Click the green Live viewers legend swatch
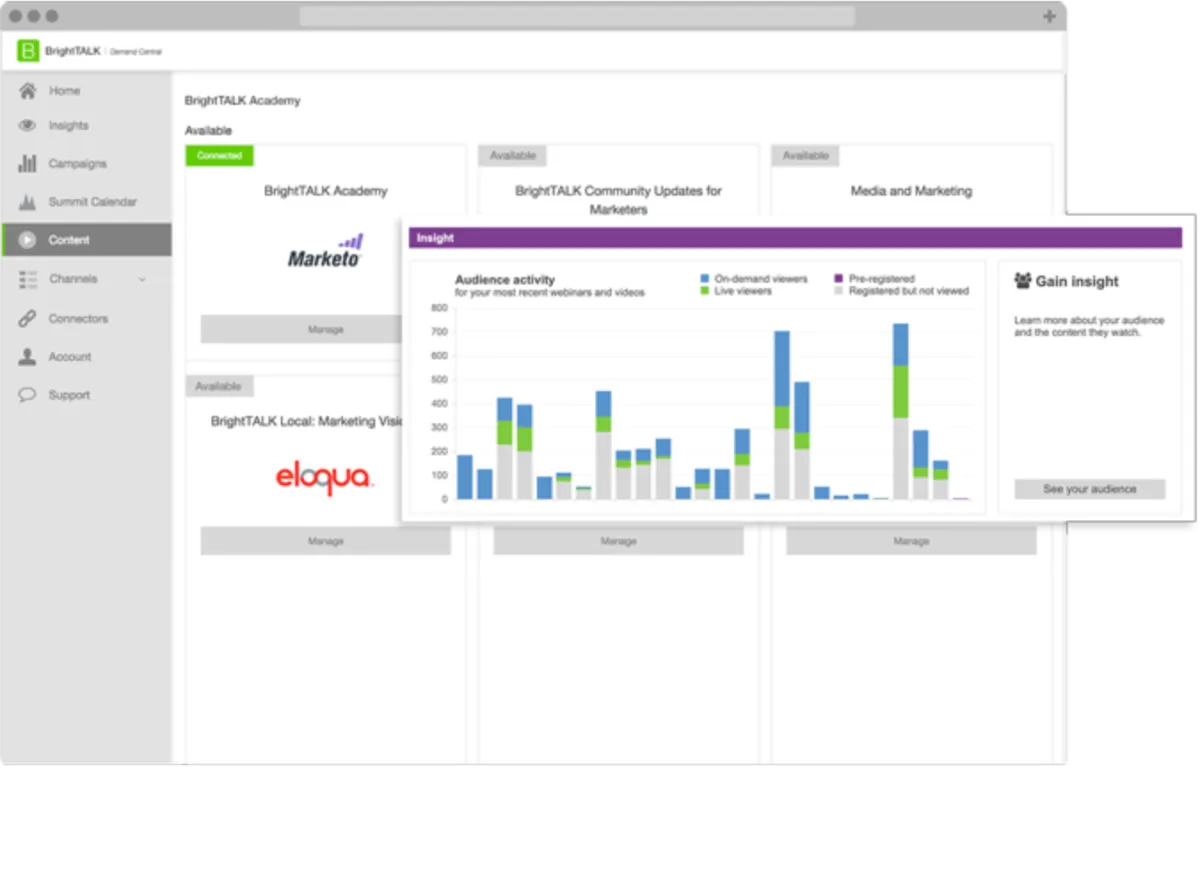Screen dimensions: 1200x889 [x=705, y=291]
